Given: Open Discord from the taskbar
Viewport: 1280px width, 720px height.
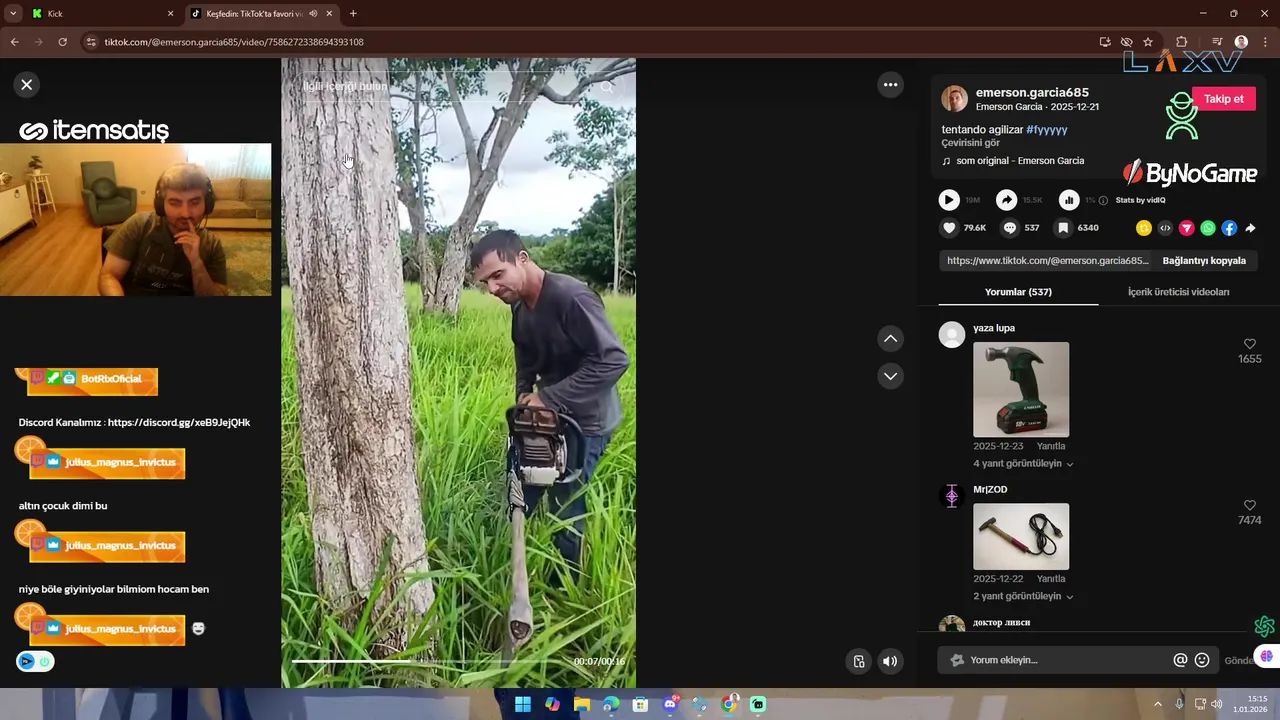Looking at the screenshot, I should point(670,704).
